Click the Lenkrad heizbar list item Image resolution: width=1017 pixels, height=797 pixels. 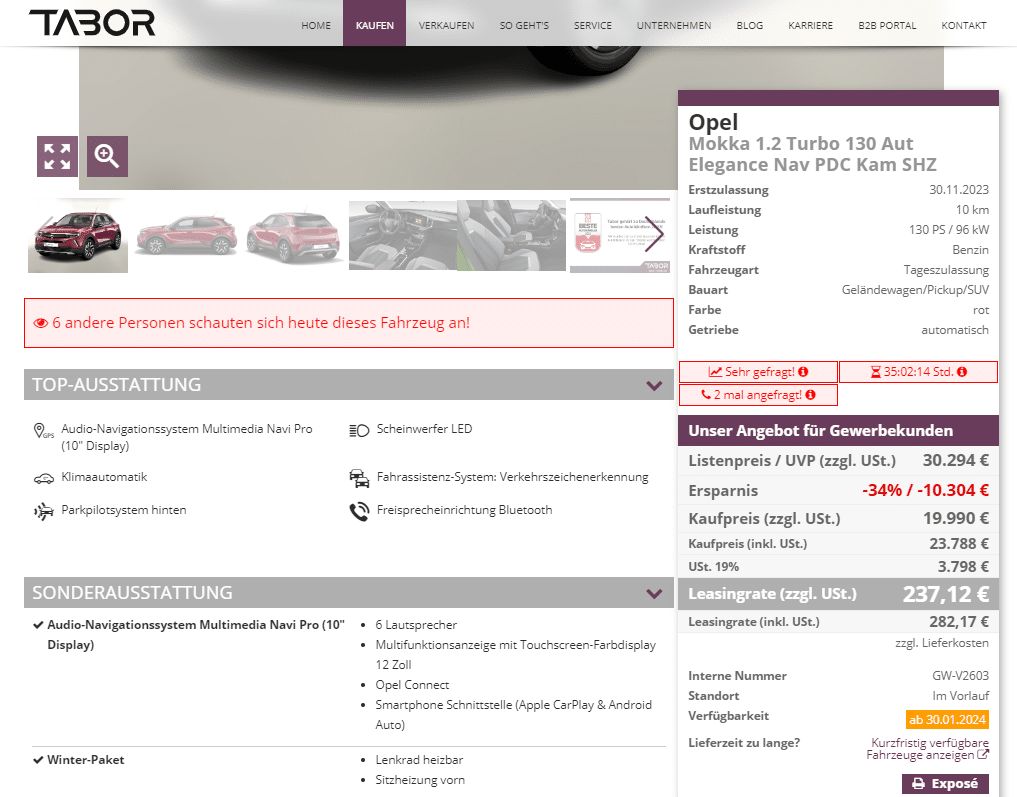click(x=419, y=759)
